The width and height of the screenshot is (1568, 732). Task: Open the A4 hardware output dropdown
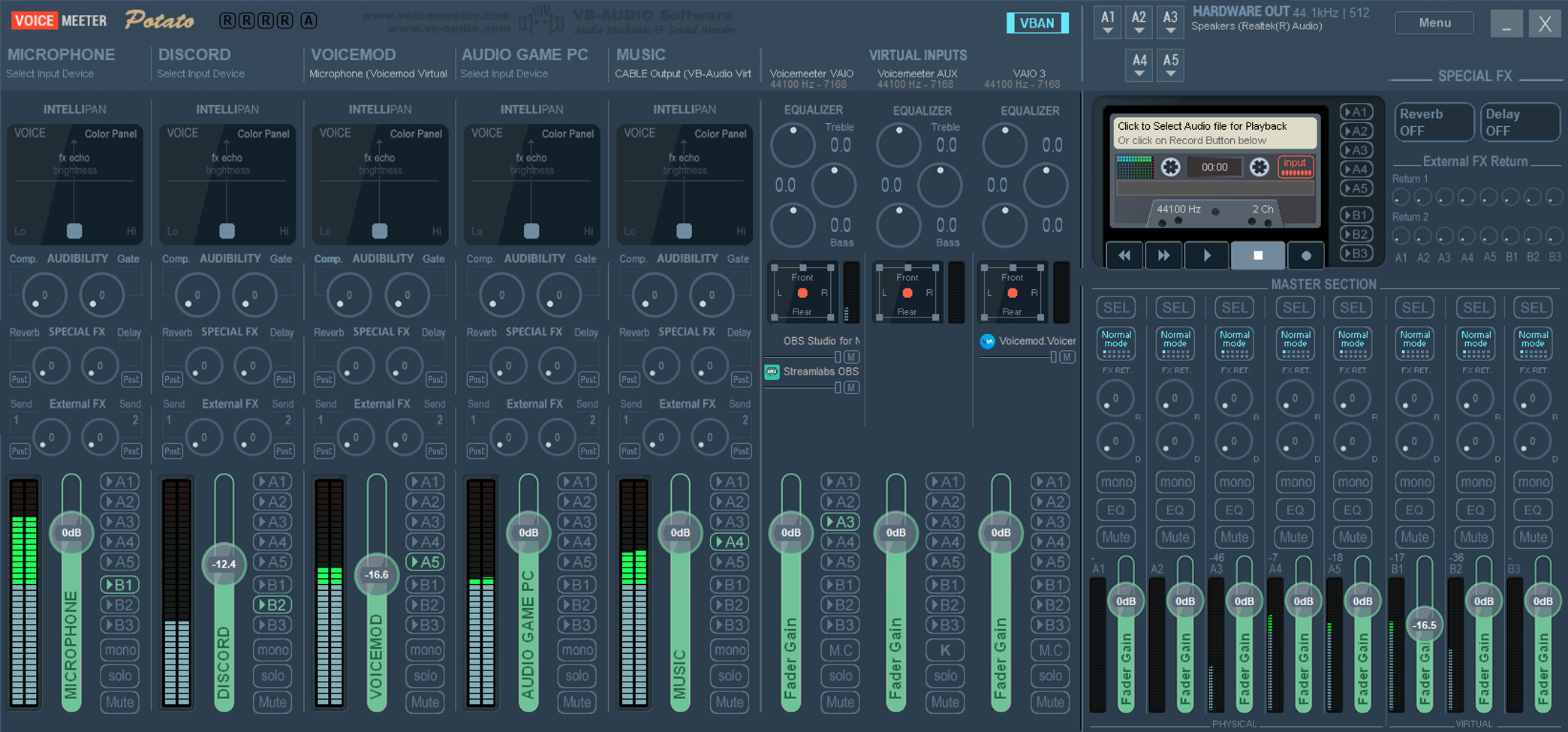click(1139, 65)
